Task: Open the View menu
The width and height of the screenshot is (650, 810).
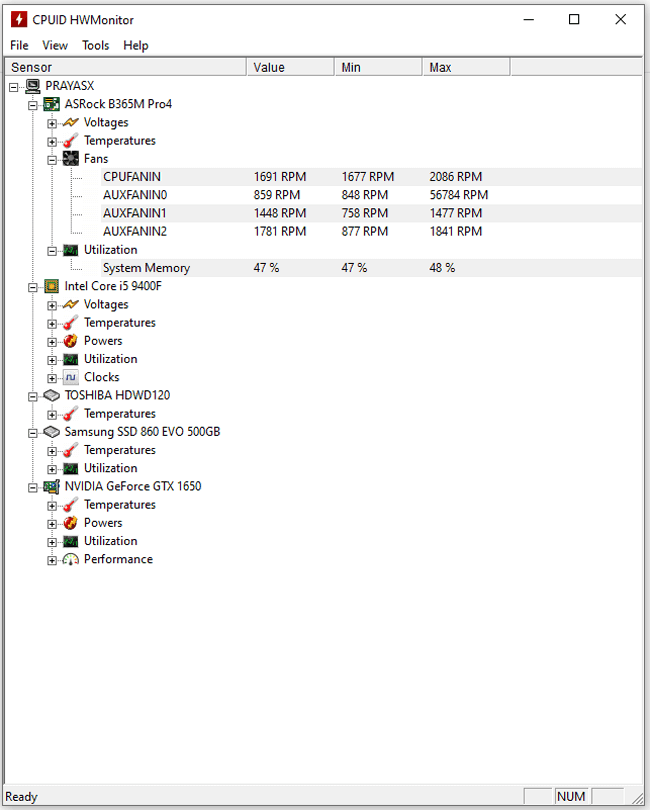Action: point(55,45)
